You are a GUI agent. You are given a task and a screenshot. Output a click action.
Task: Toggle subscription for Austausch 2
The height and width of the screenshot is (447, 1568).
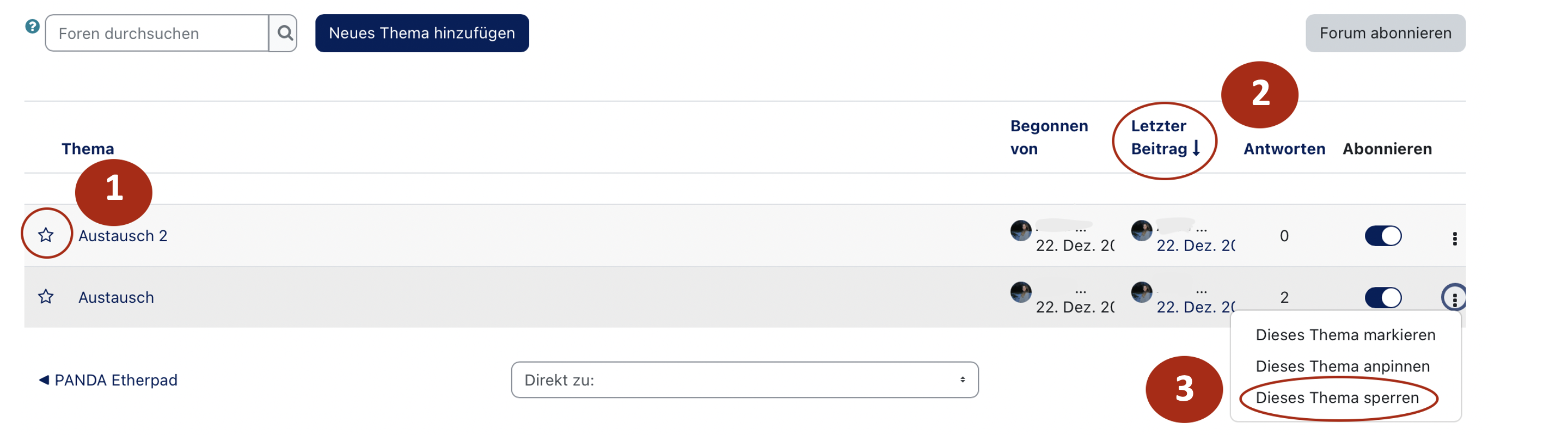[x=1383, y=236]
